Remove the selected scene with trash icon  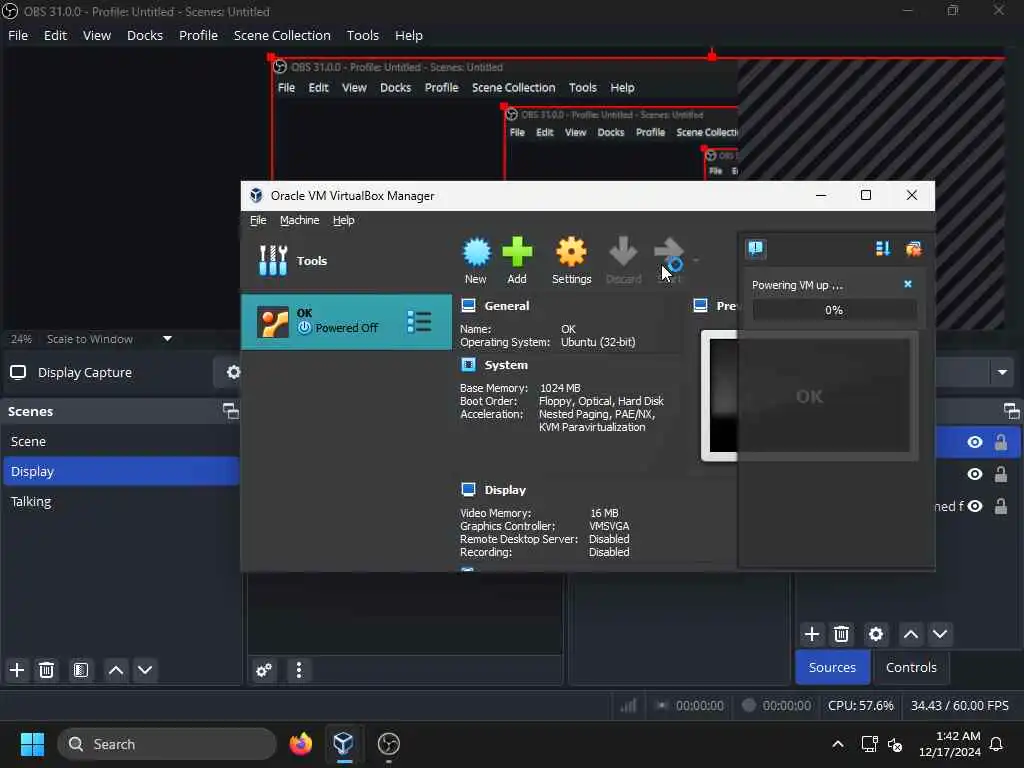click(46, 670)
